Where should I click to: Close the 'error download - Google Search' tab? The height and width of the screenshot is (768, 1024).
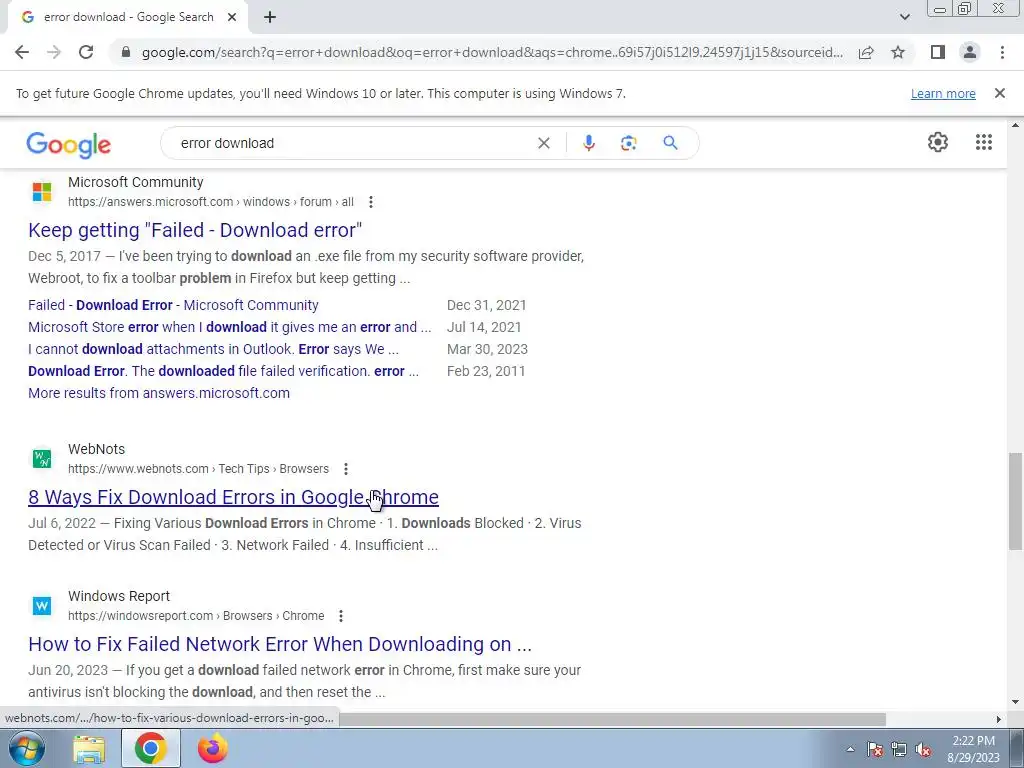(x=231, y=17)
